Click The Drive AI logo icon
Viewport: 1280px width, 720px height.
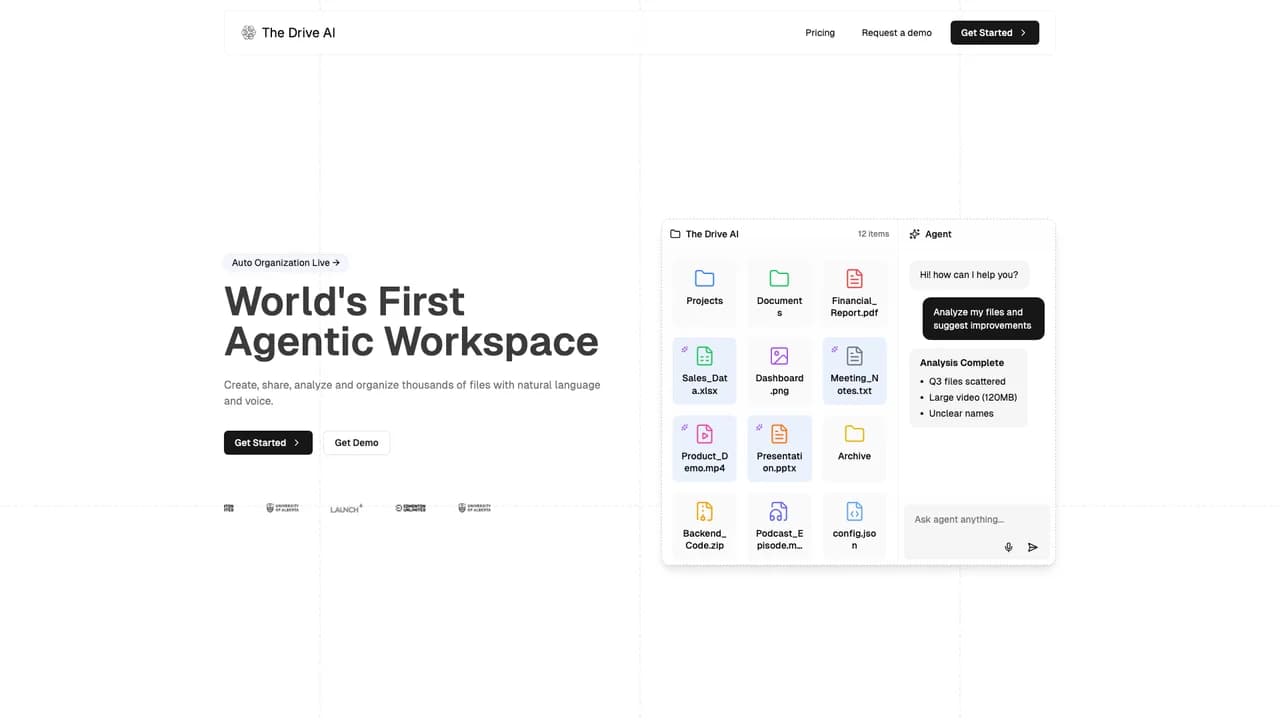(x=248, y=33)
